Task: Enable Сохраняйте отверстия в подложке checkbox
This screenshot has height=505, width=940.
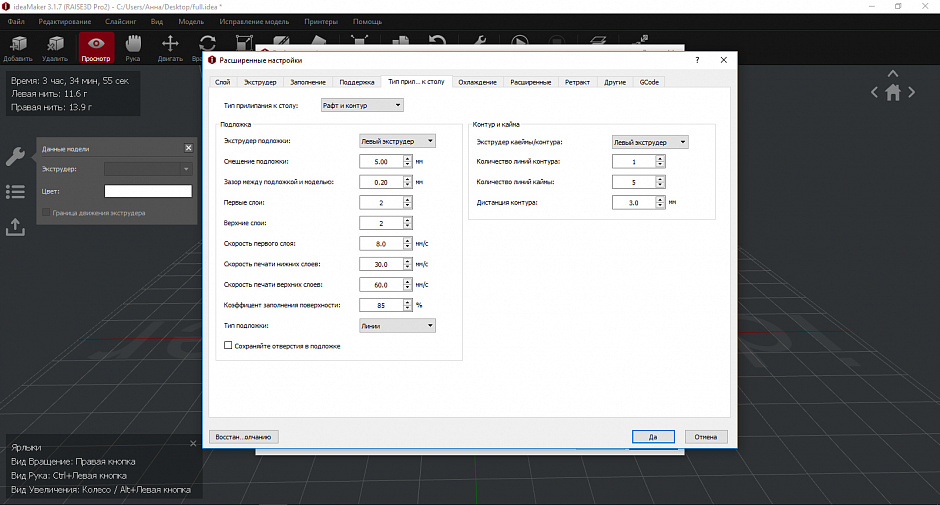Action: [228, 345]
